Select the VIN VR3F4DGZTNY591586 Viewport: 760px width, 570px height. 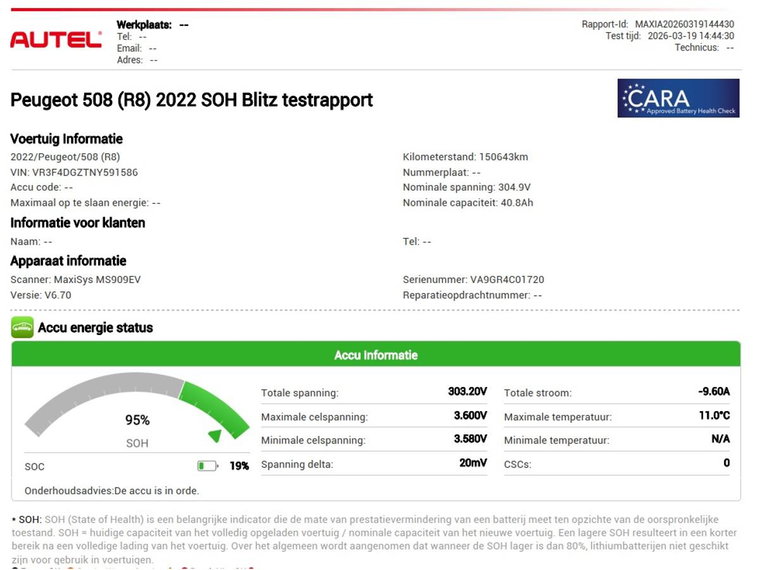point(74,172)
